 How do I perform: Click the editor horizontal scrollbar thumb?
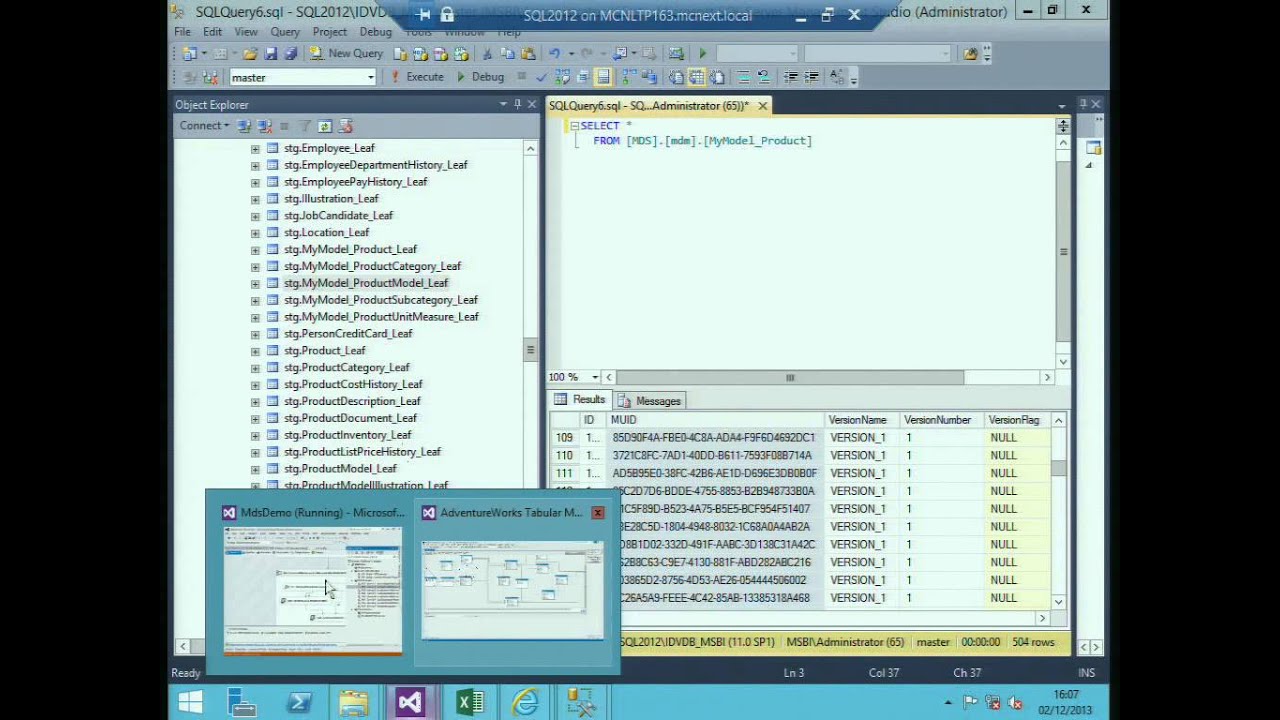(x=789, y=377)
